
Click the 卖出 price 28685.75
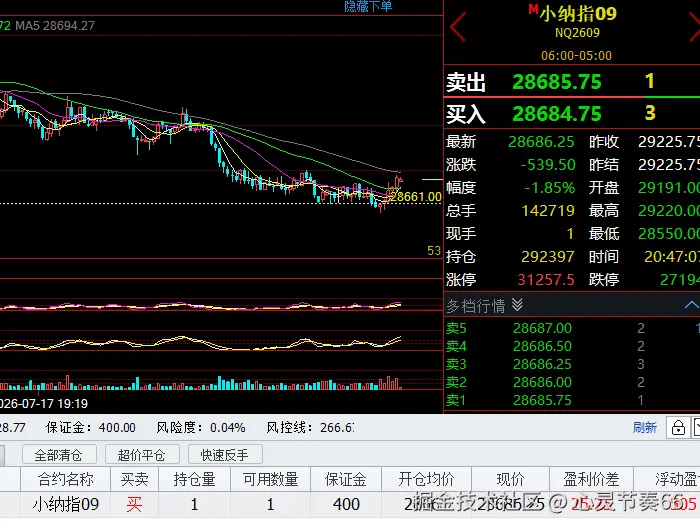[x=557, y=82]
